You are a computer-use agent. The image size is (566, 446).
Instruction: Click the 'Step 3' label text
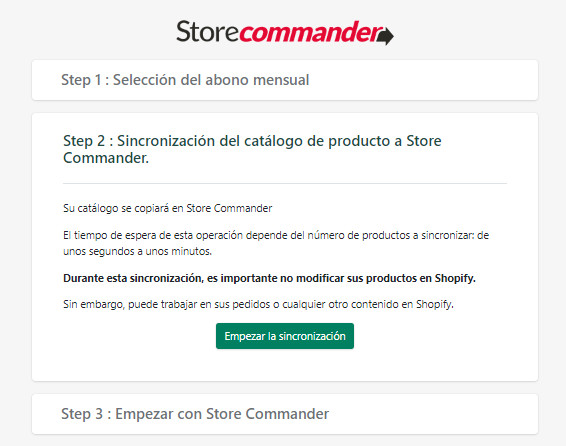(82, 414)
